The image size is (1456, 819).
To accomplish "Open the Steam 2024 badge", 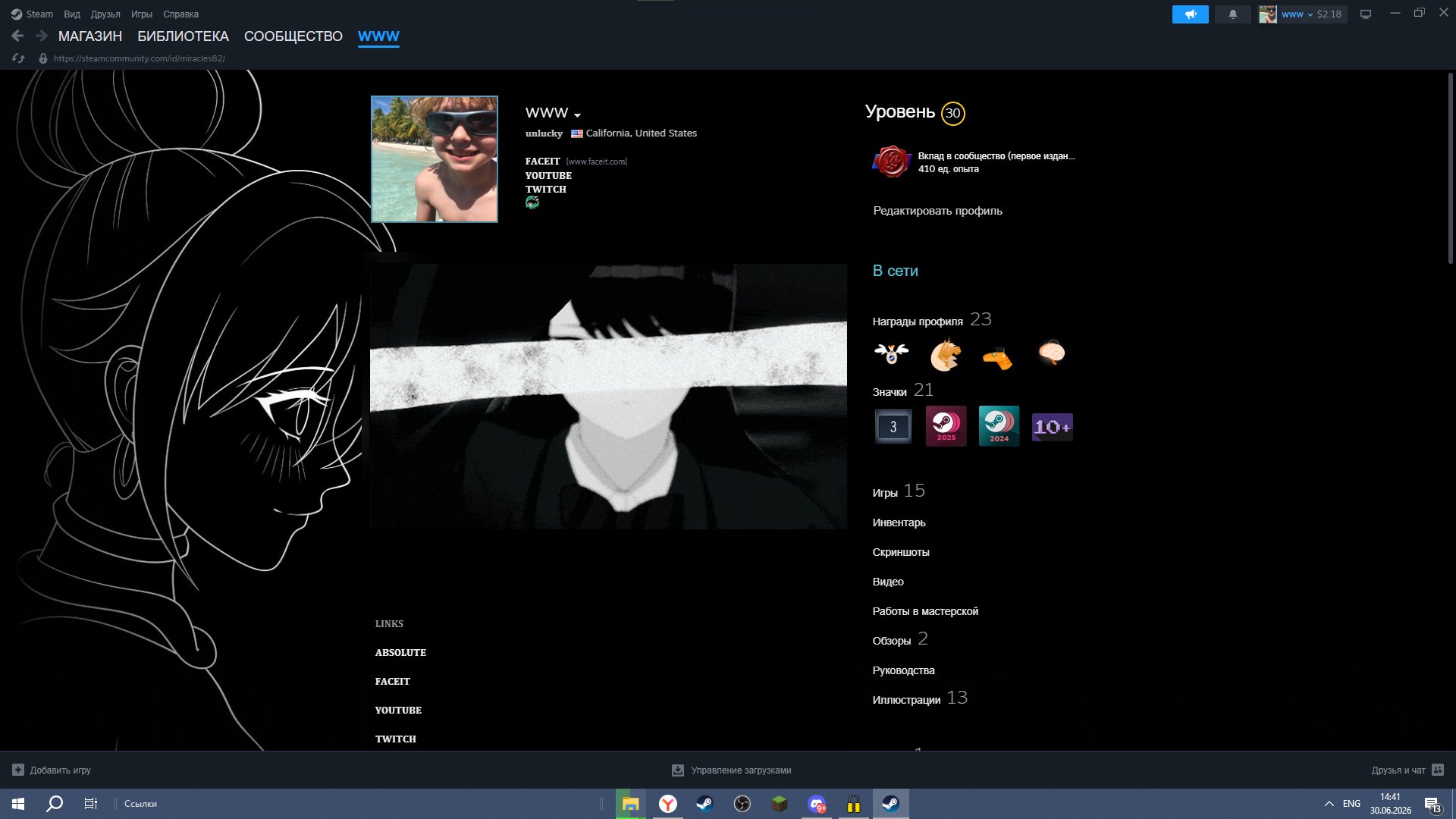I will click(x=999, y=426).
